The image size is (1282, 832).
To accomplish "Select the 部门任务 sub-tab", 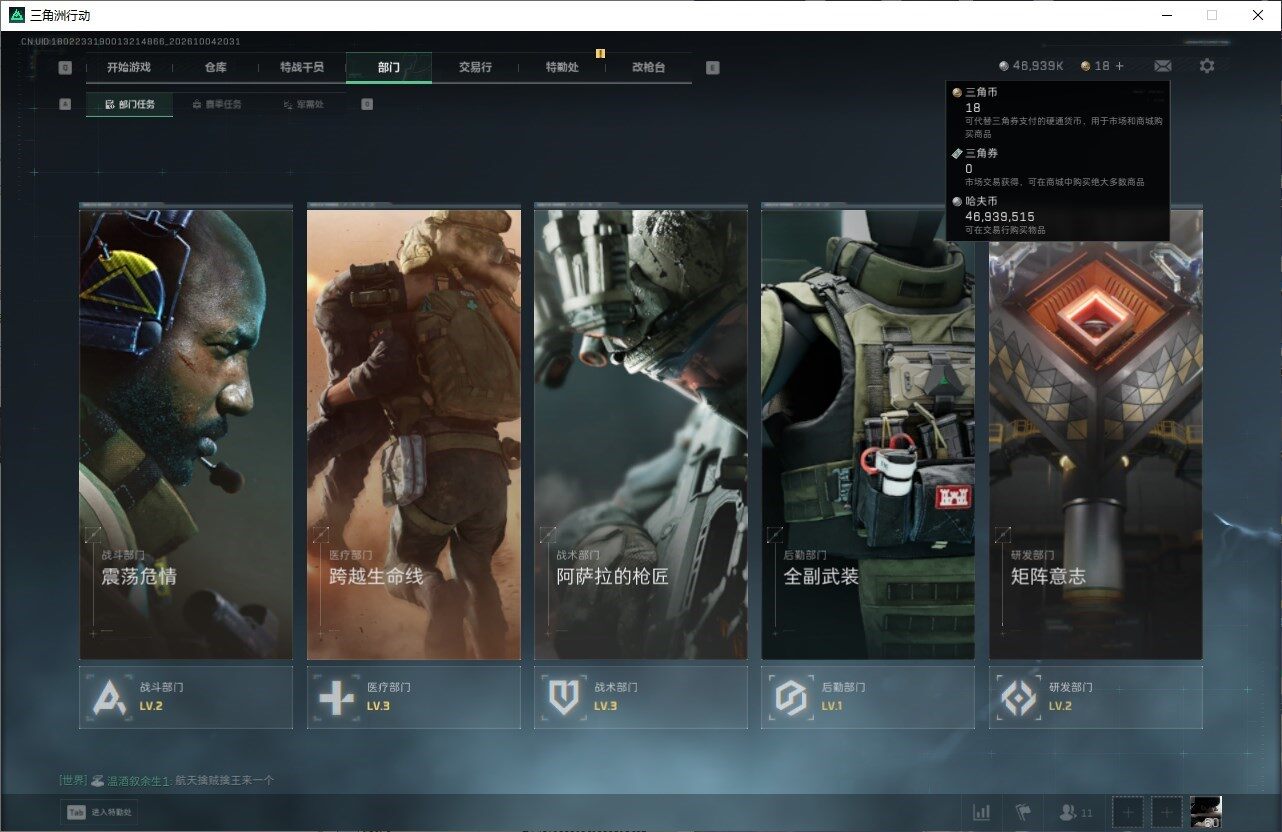I will click(x=129, y=104).
